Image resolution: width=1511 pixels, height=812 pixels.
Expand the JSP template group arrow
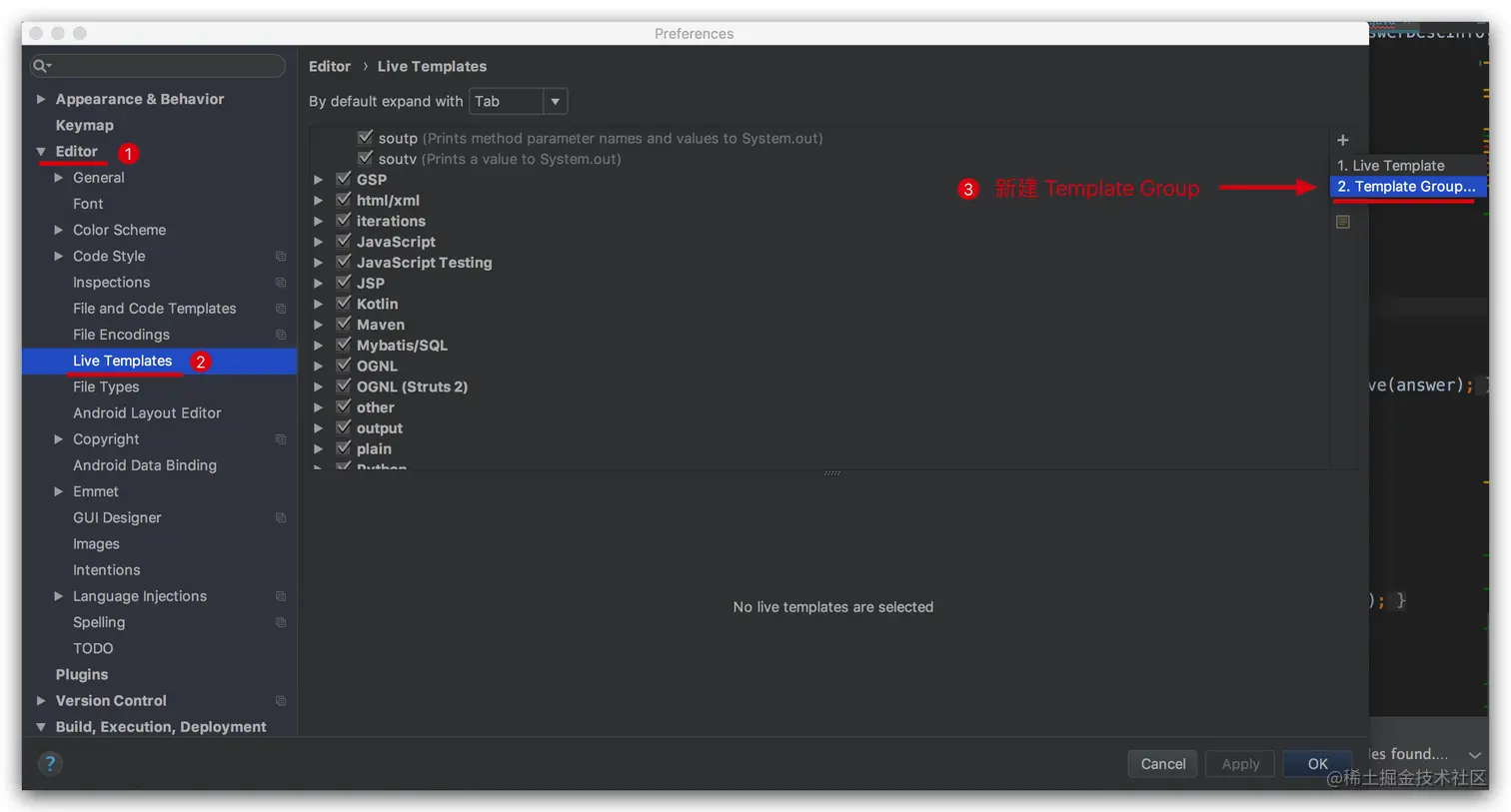[318, 284]
